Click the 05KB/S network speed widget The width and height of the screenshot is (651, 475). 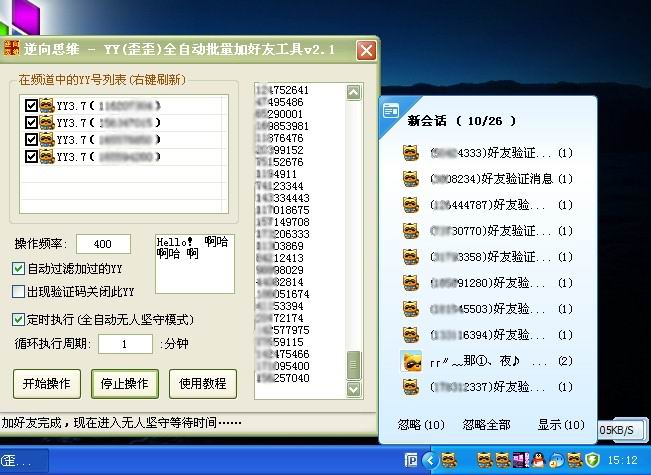[x=622, y=430]
